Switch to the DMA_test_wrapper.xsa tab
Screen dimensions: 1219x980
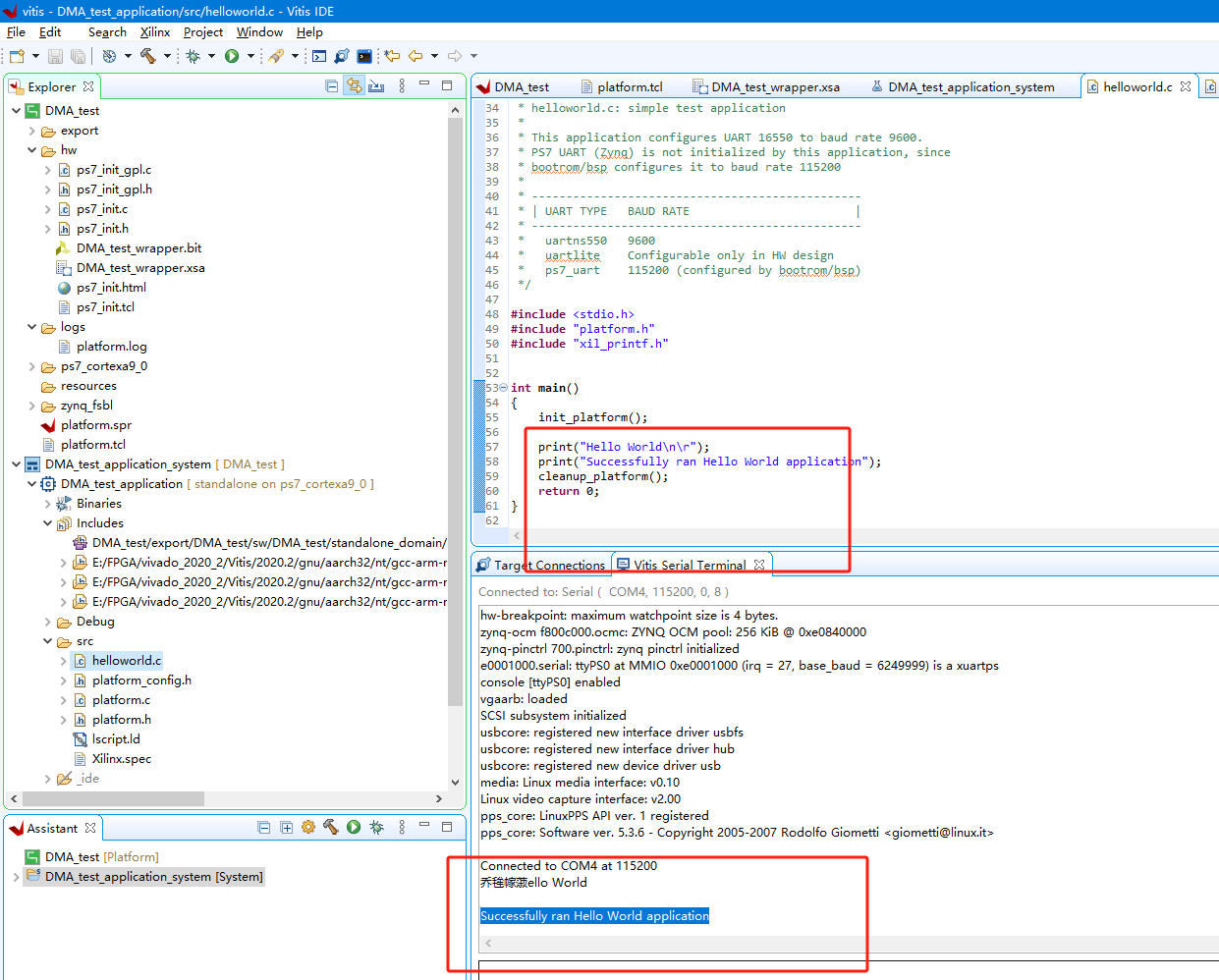(x=766, y=86)
